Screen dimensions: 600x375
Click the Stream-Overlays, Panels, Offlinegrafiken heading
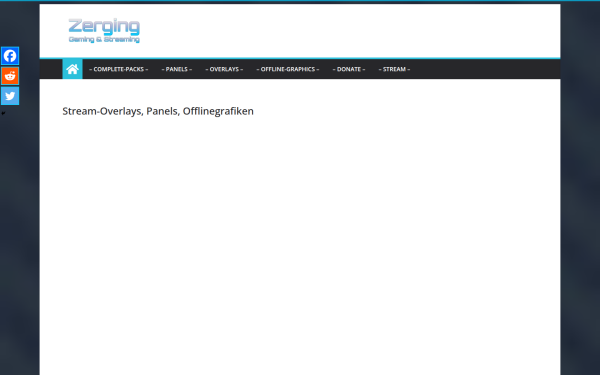pyautogui.click(x=158, y=111)
